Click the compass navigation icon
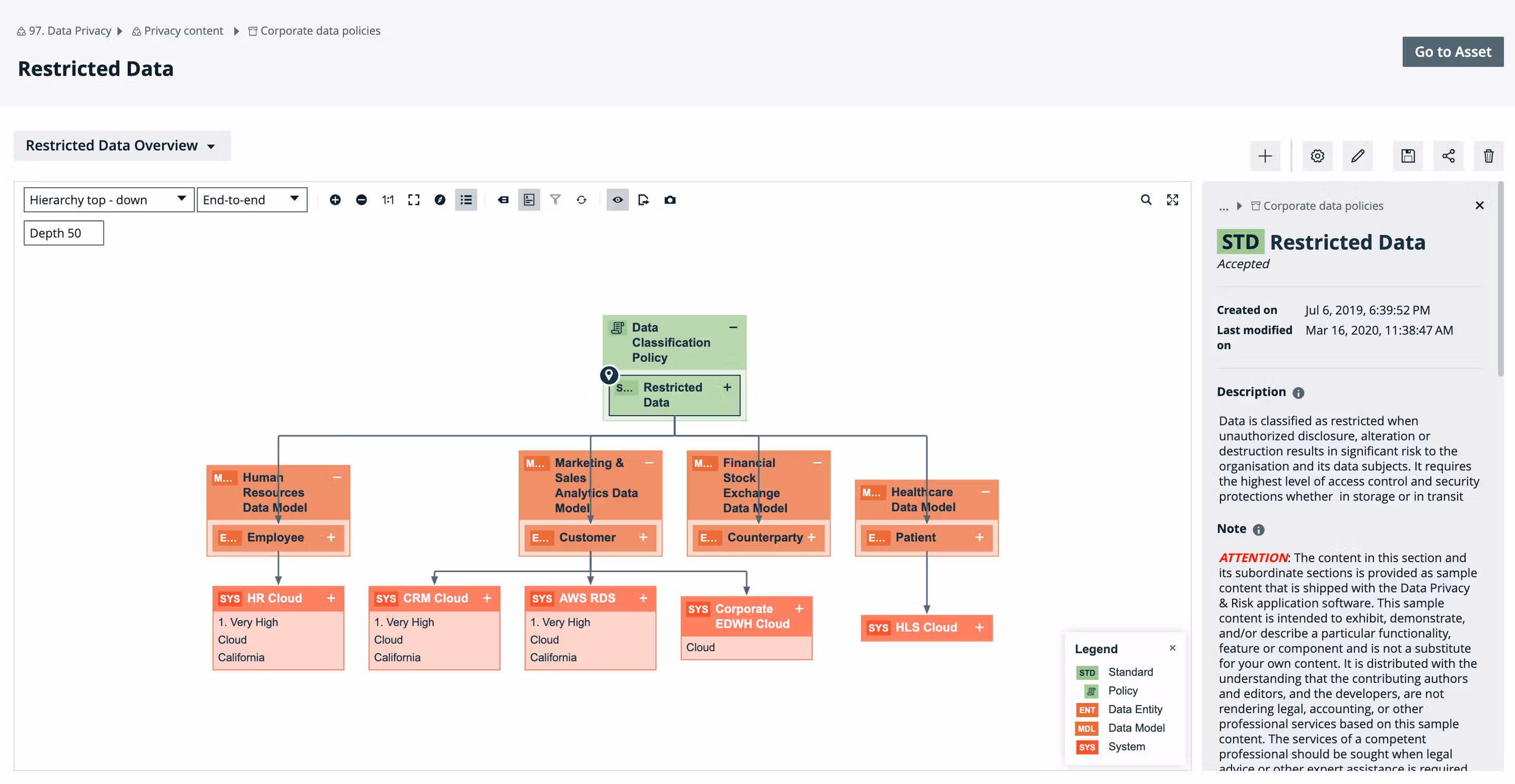 click(440, 200)
